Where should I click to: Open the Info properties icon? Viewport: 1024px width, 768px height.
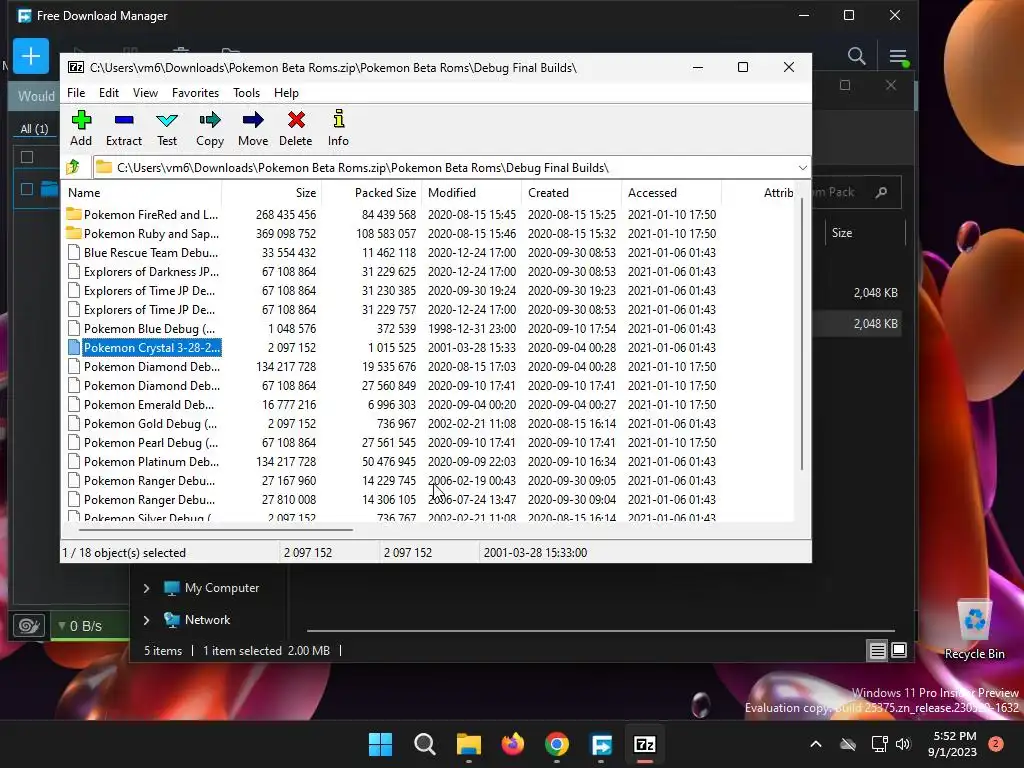click(x=338, y=128)
